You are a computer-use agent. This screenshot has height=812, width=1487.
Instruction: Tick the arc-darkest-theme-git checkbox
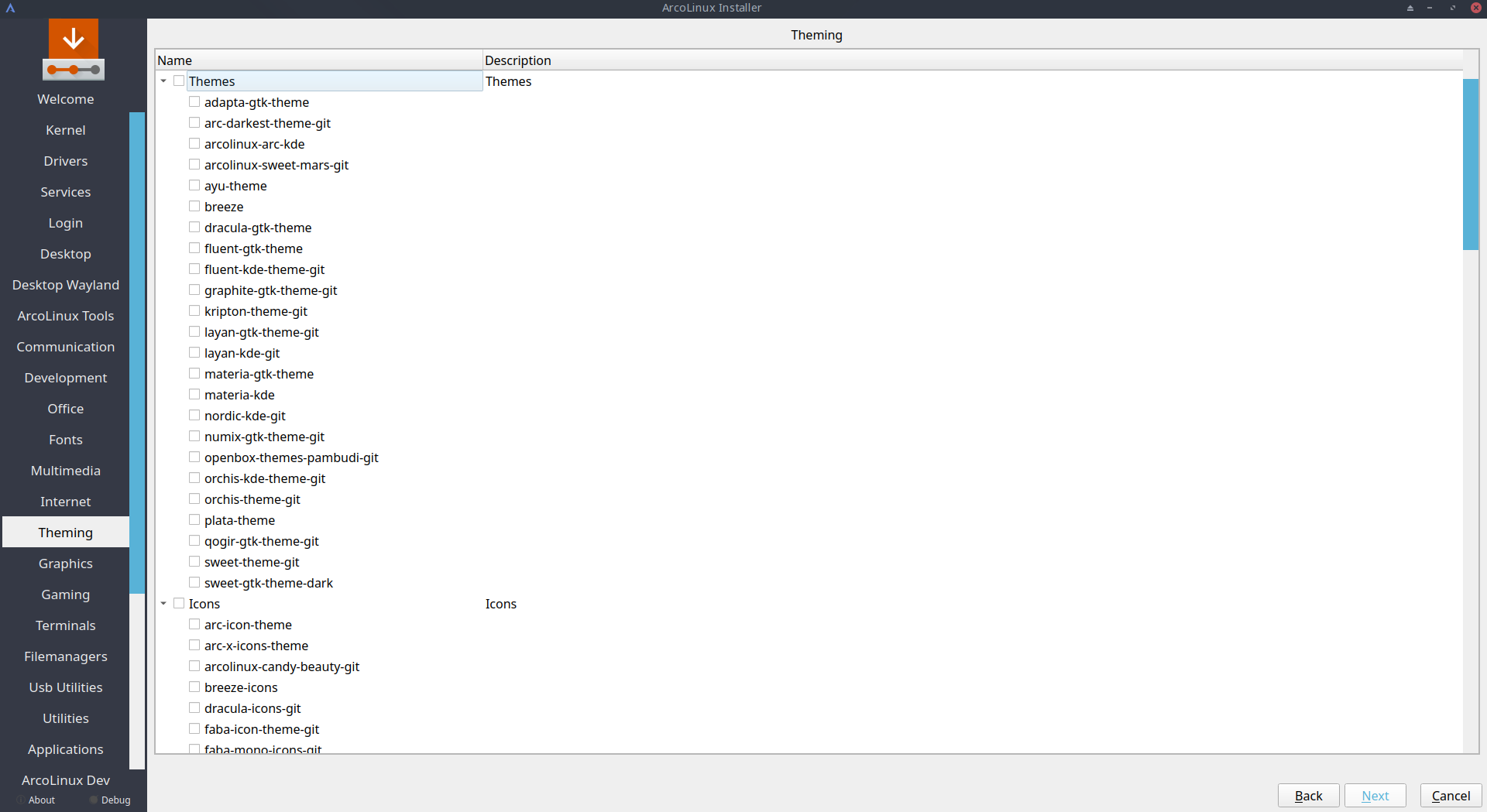tap(194, 122)
